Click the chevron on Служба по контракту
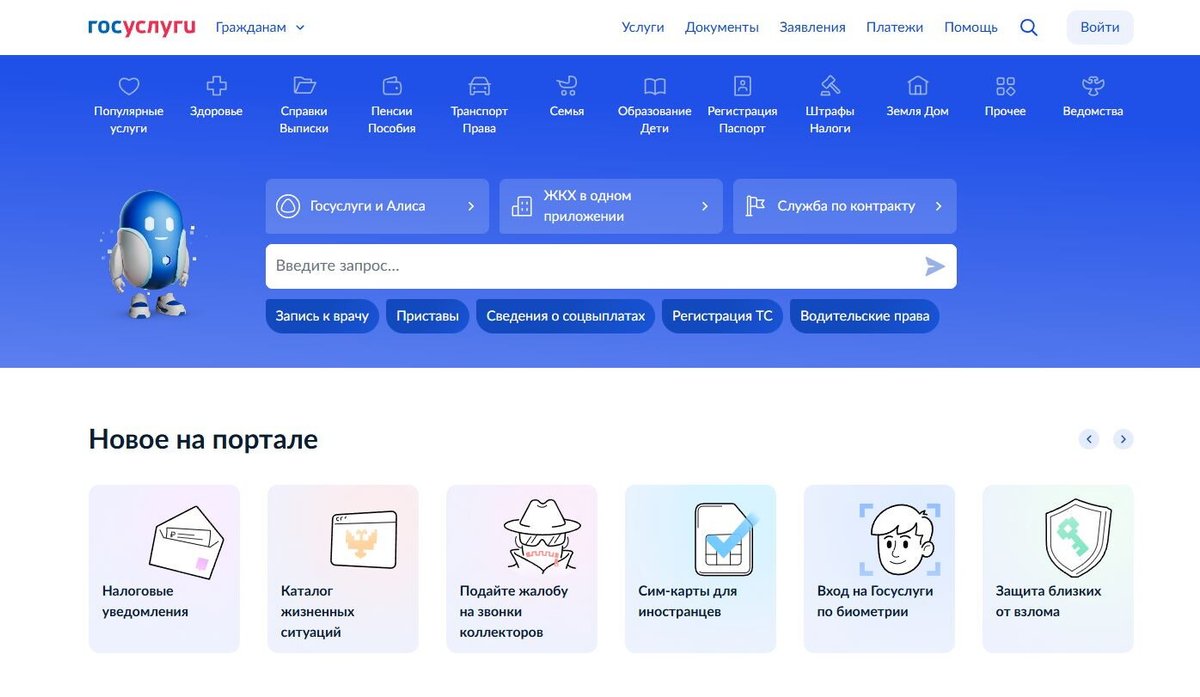This screenshot has height=697, width=1200. 939,206
